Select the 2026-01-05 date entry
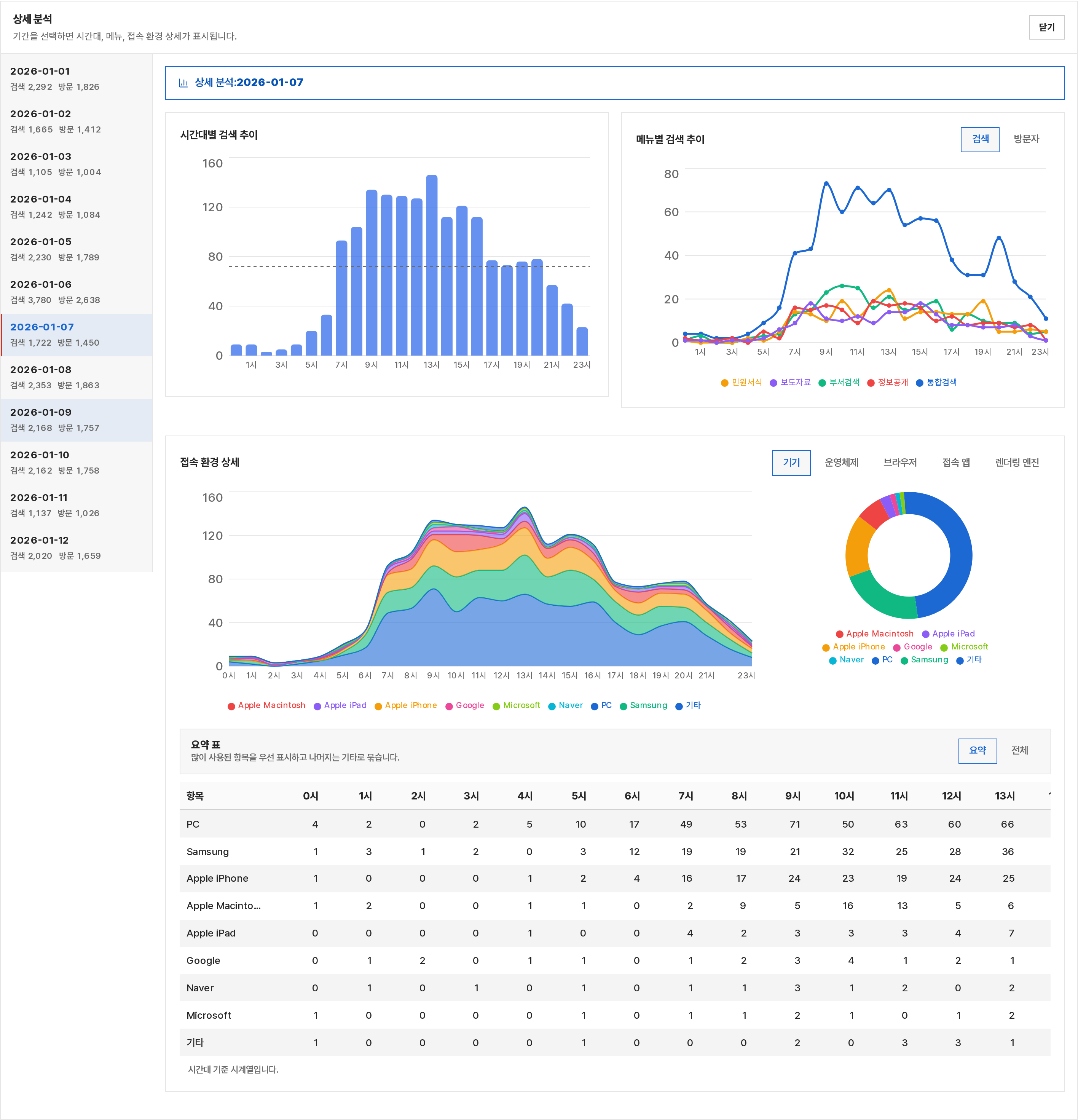 77,249
